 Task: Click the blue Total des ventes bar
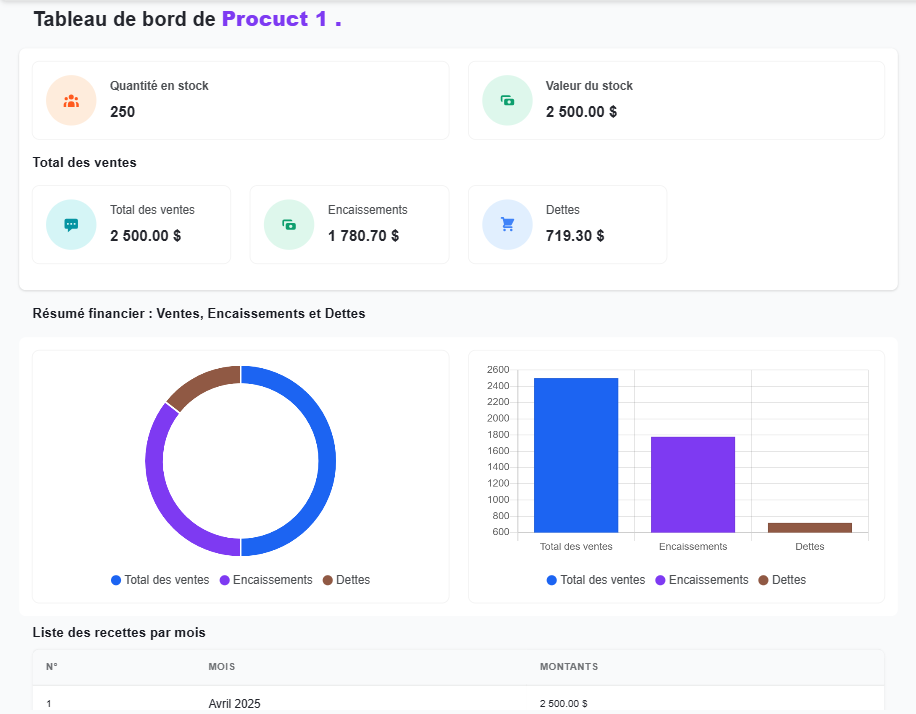[576, 455]
